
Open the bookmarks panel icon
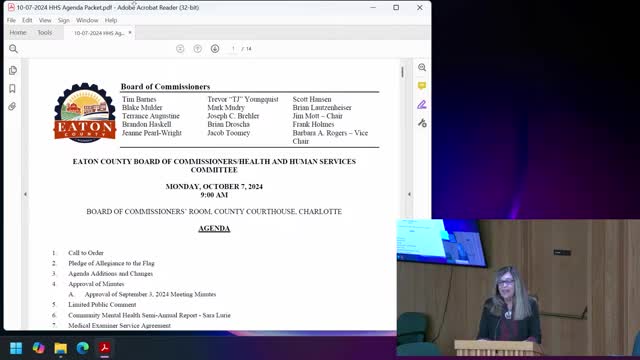pos(12,89)
